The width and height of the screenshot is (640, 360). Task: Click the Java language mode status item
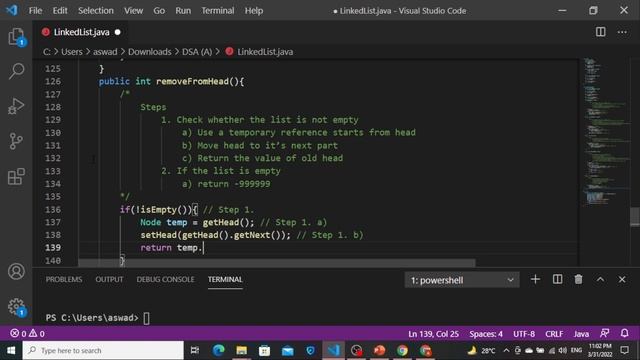581,334
